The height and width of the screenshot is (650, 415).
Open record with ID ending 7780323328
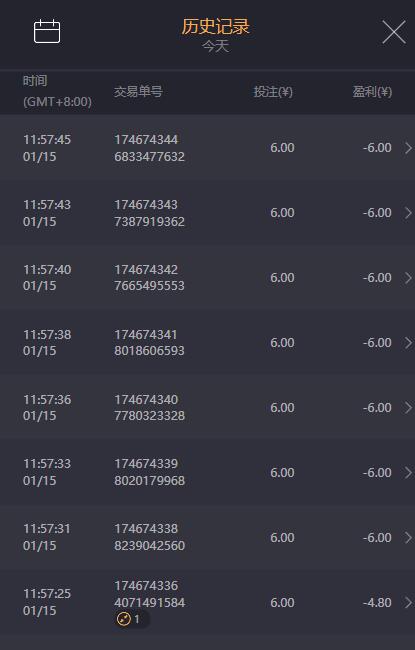[149, 408]
